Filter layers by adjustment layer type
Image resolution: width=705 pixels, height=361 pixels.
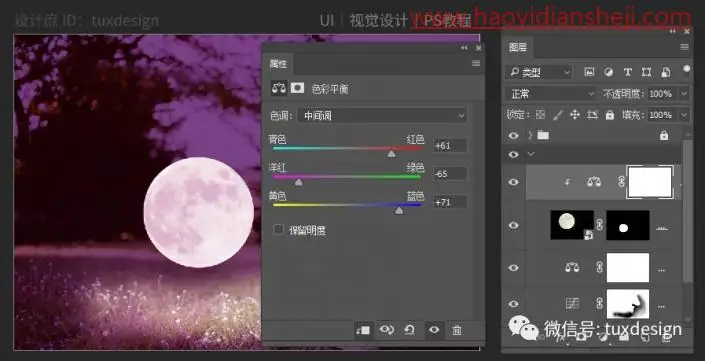click(x=608, y=72)
